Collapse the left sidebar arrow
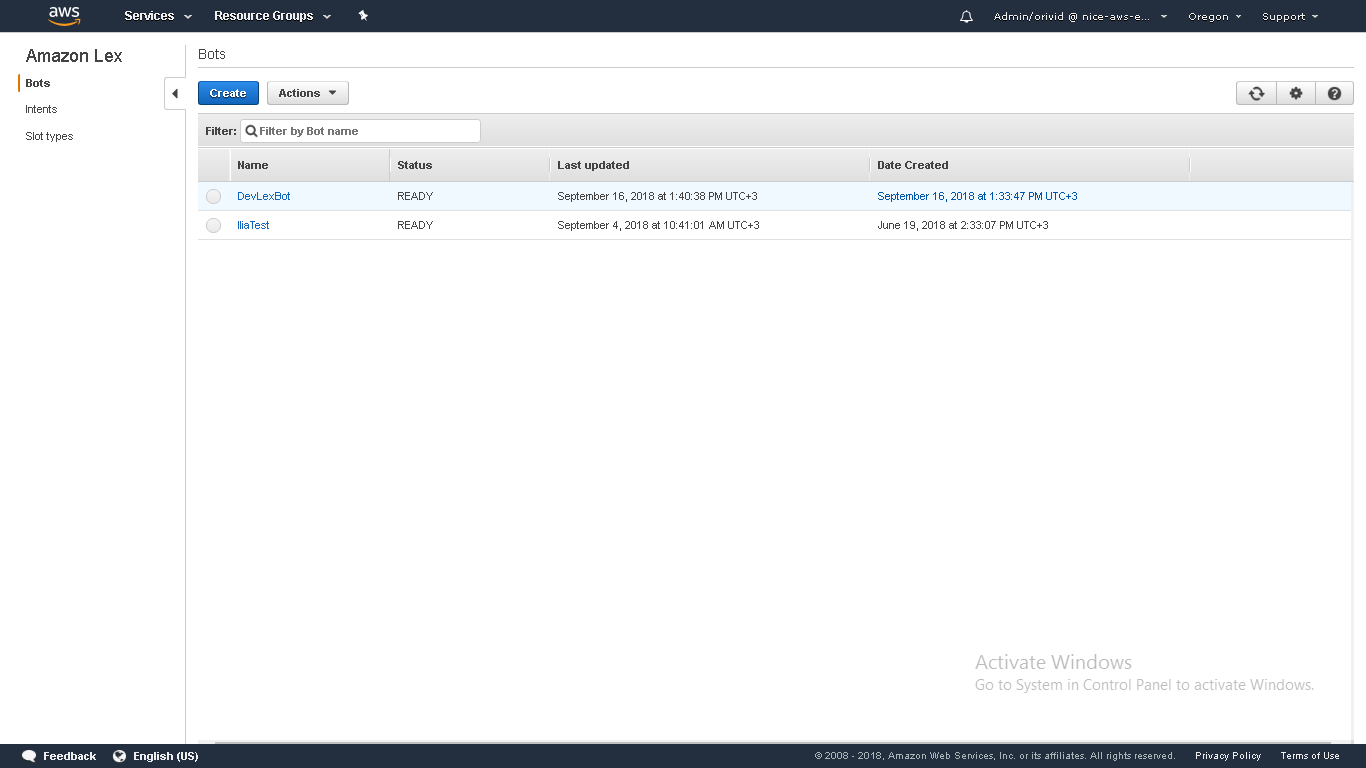The image size is (1366, 768). pyautogui.click(x=175, y=94)
